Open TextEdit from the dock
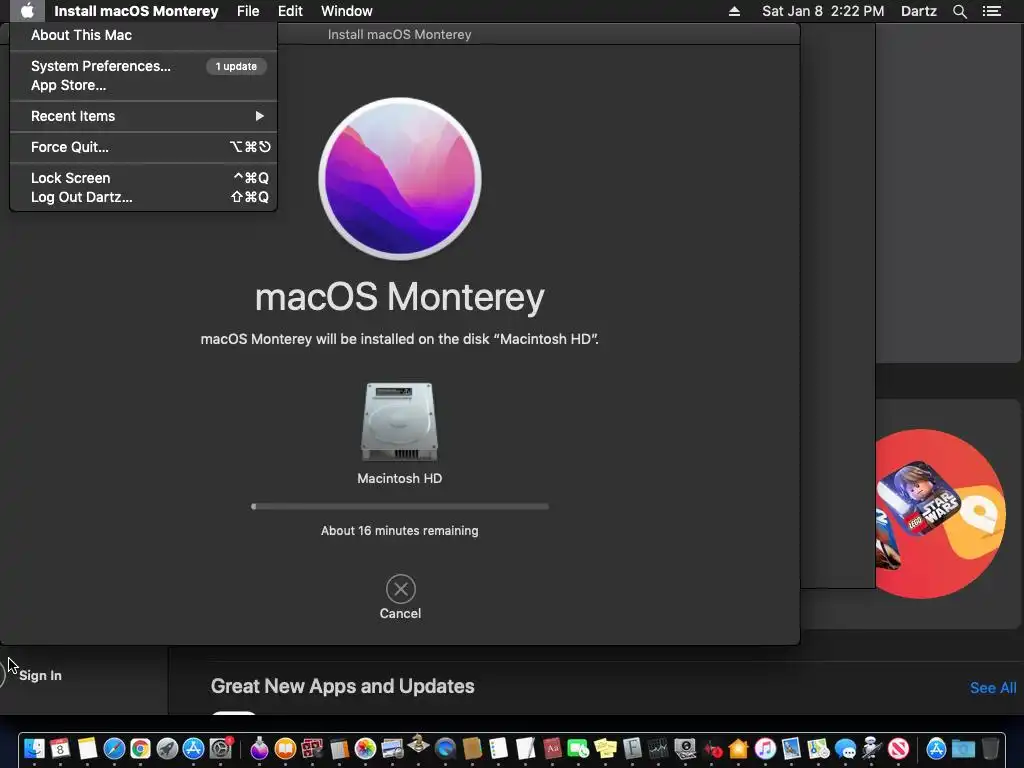 pos(525,748)
